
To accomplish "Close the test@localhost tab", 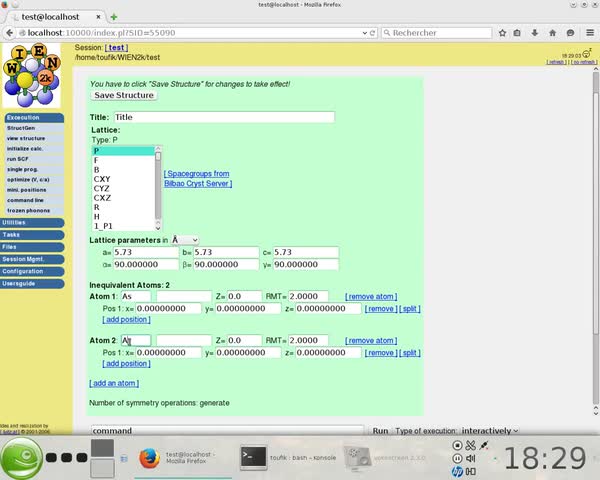I will coord(98,17).
